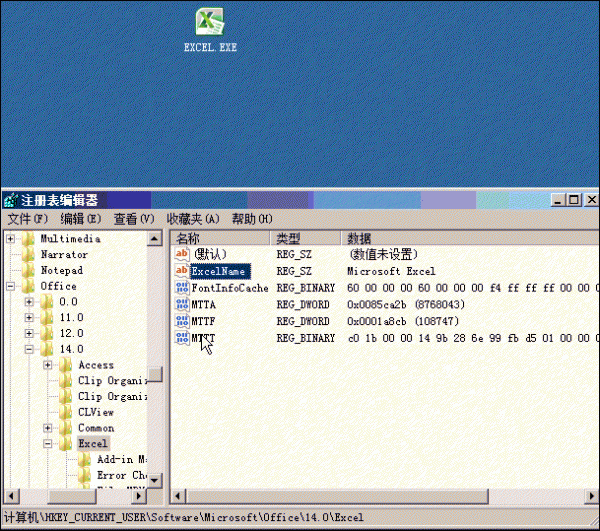Open the 查看(V) menu
Viewport: 600px width, 531px height.
[134, 219]
